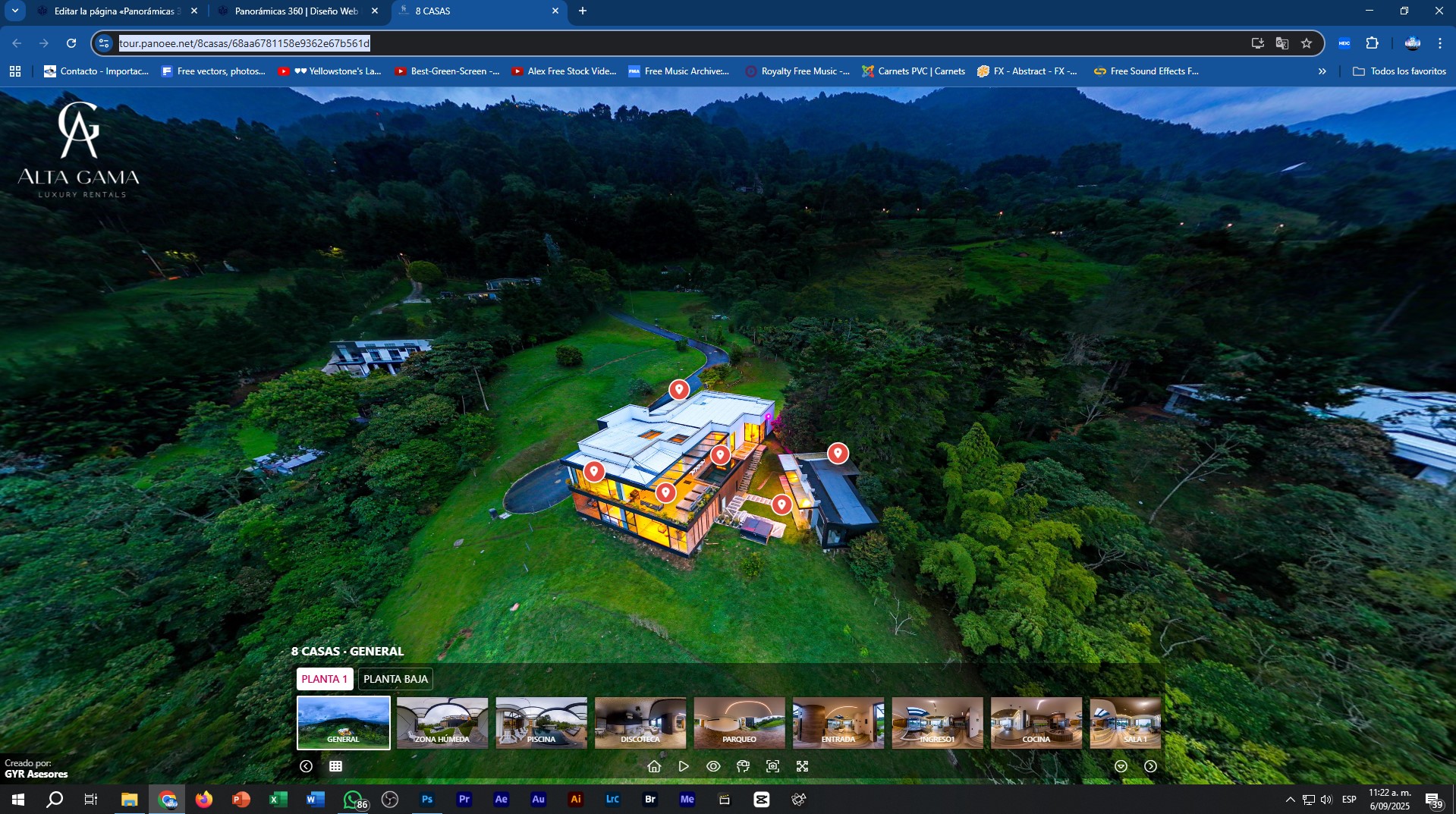Open Photoshop from the taskbar
The height and width of the screenshot is (814, 1456).
point(427,800)
